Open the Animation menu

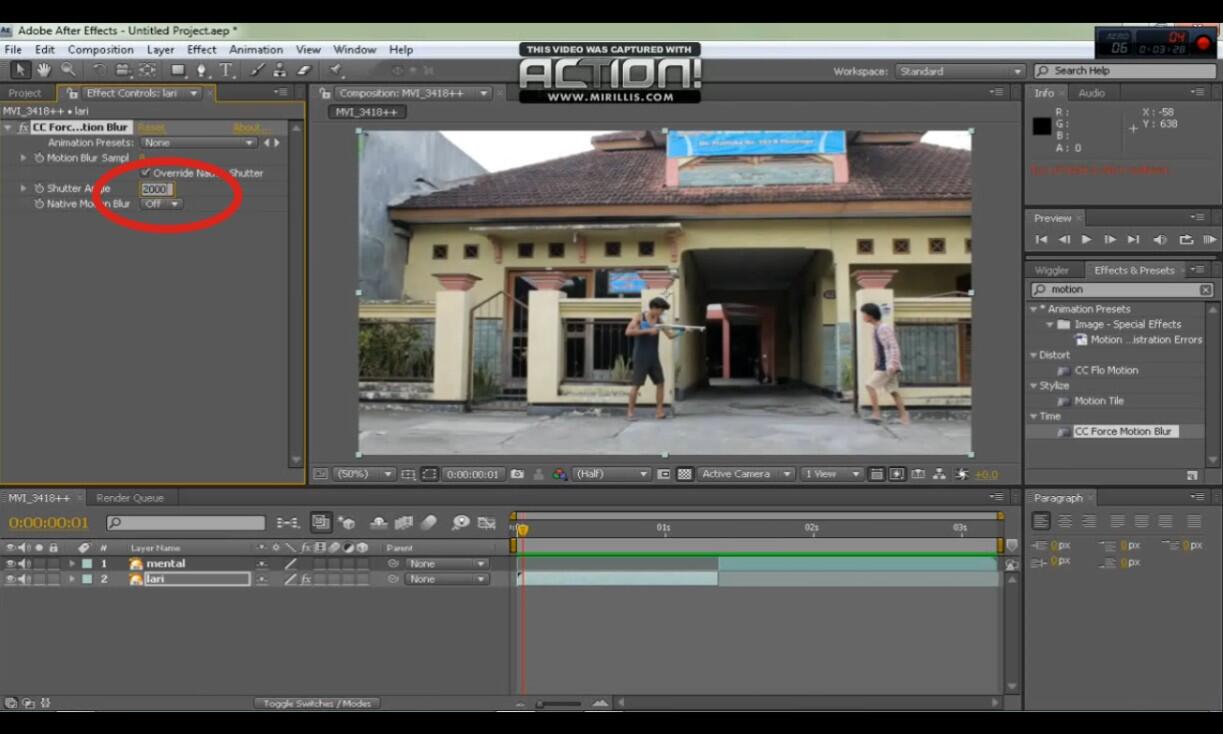[256, 49]
